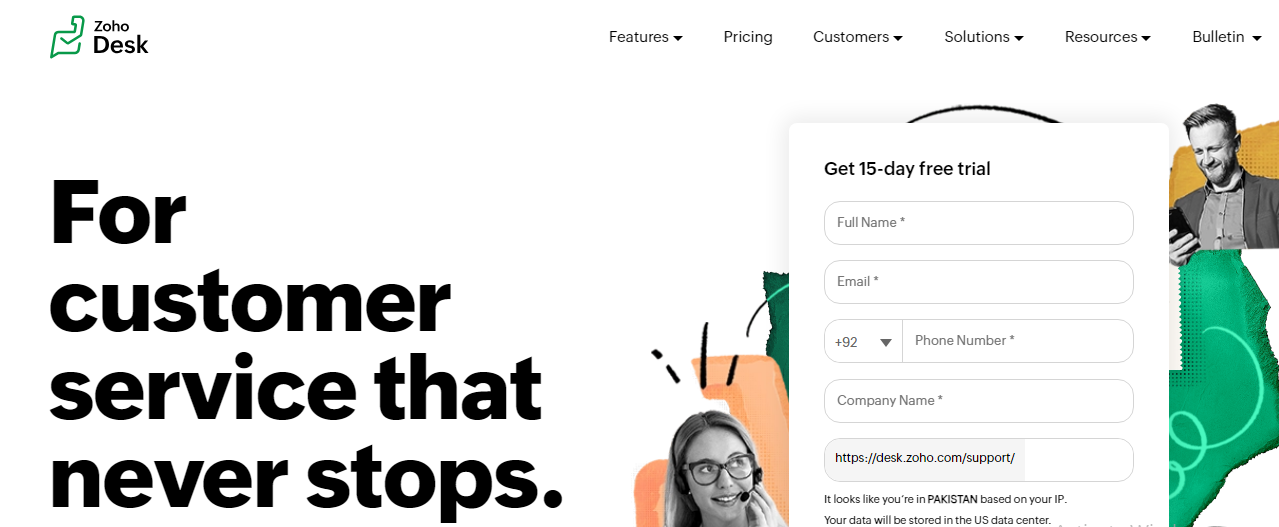Click the 'Get 15-day free trial' heading

[907, 169]
